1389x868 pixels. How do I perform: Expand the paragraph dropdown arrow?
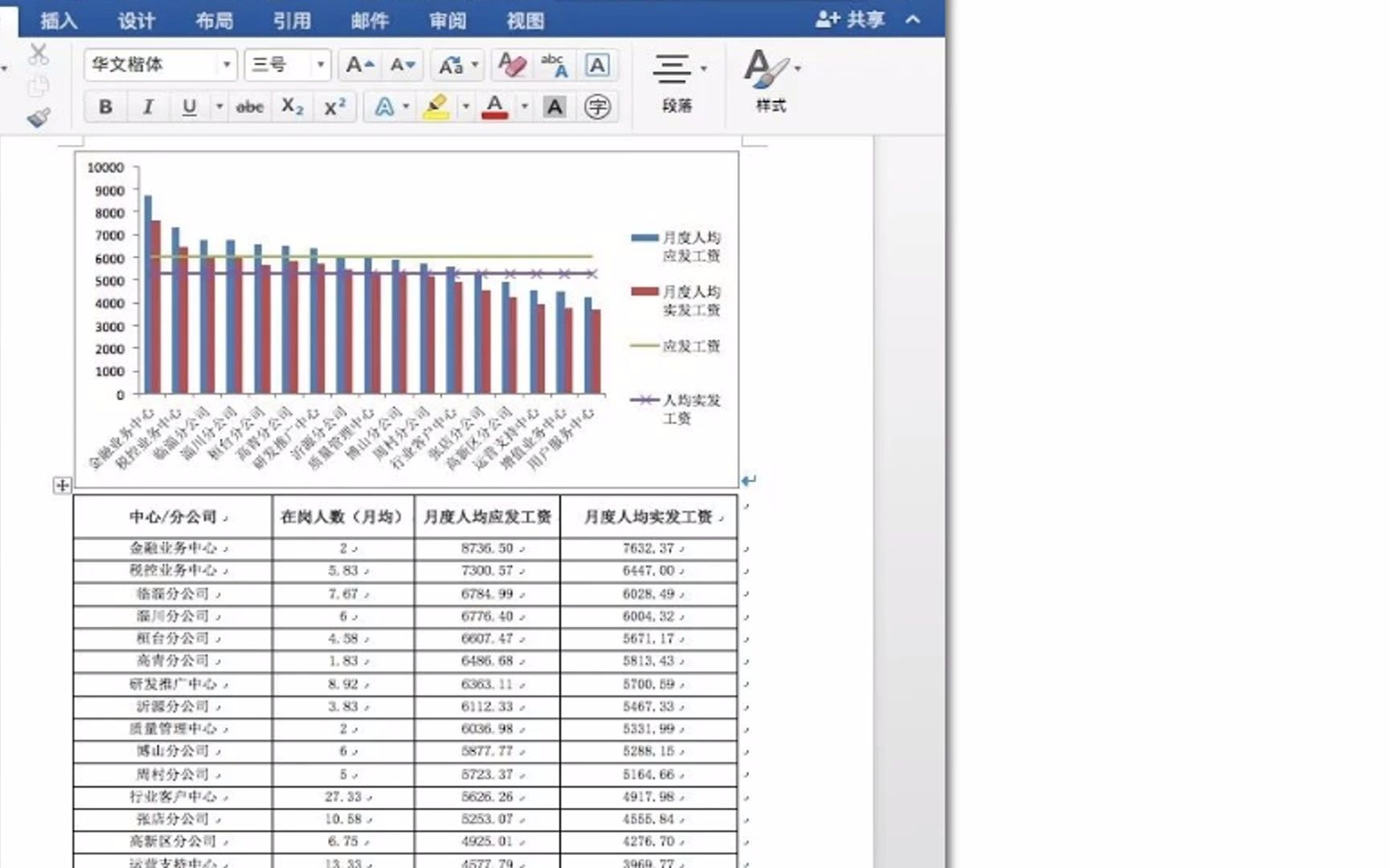point(704,69)
